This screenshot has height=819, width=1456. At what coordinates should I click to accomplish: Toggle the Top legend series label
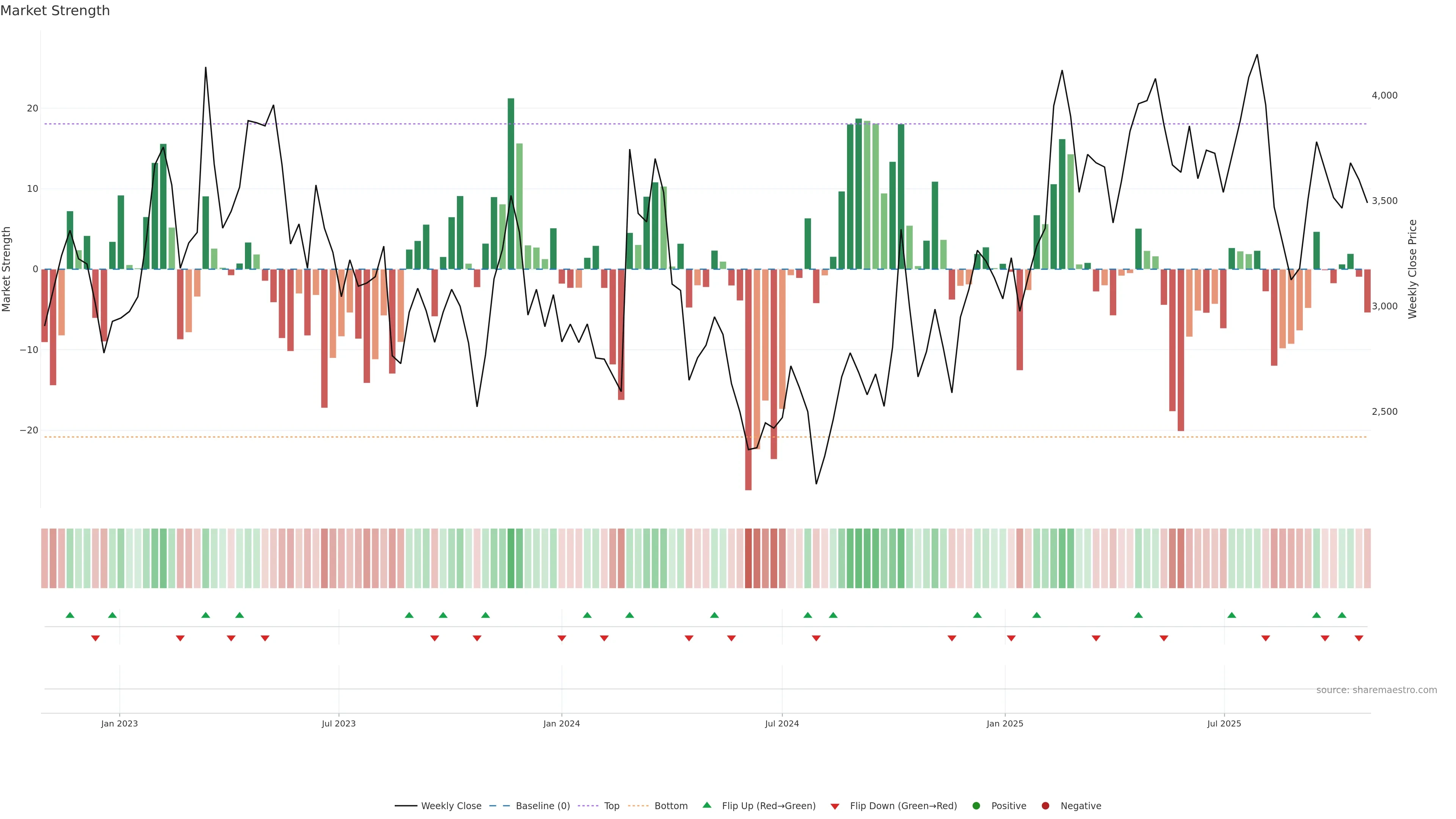pos(612,806)
